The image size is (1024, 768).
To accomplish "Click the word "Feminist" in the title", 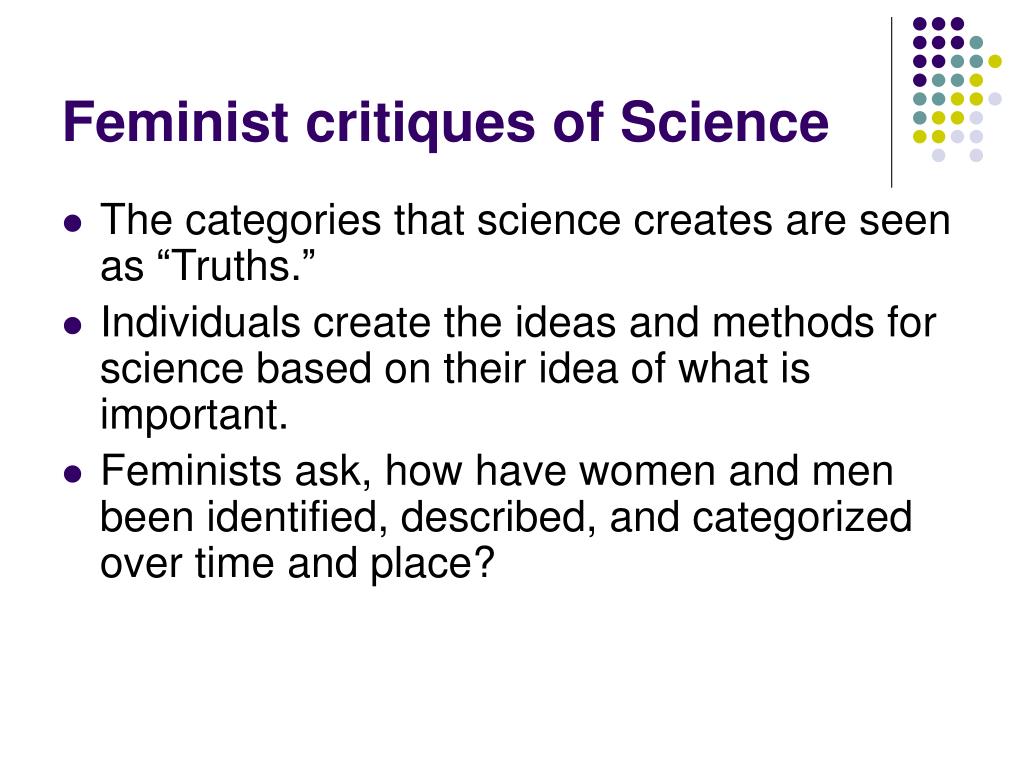I will (x=176, y=121).
